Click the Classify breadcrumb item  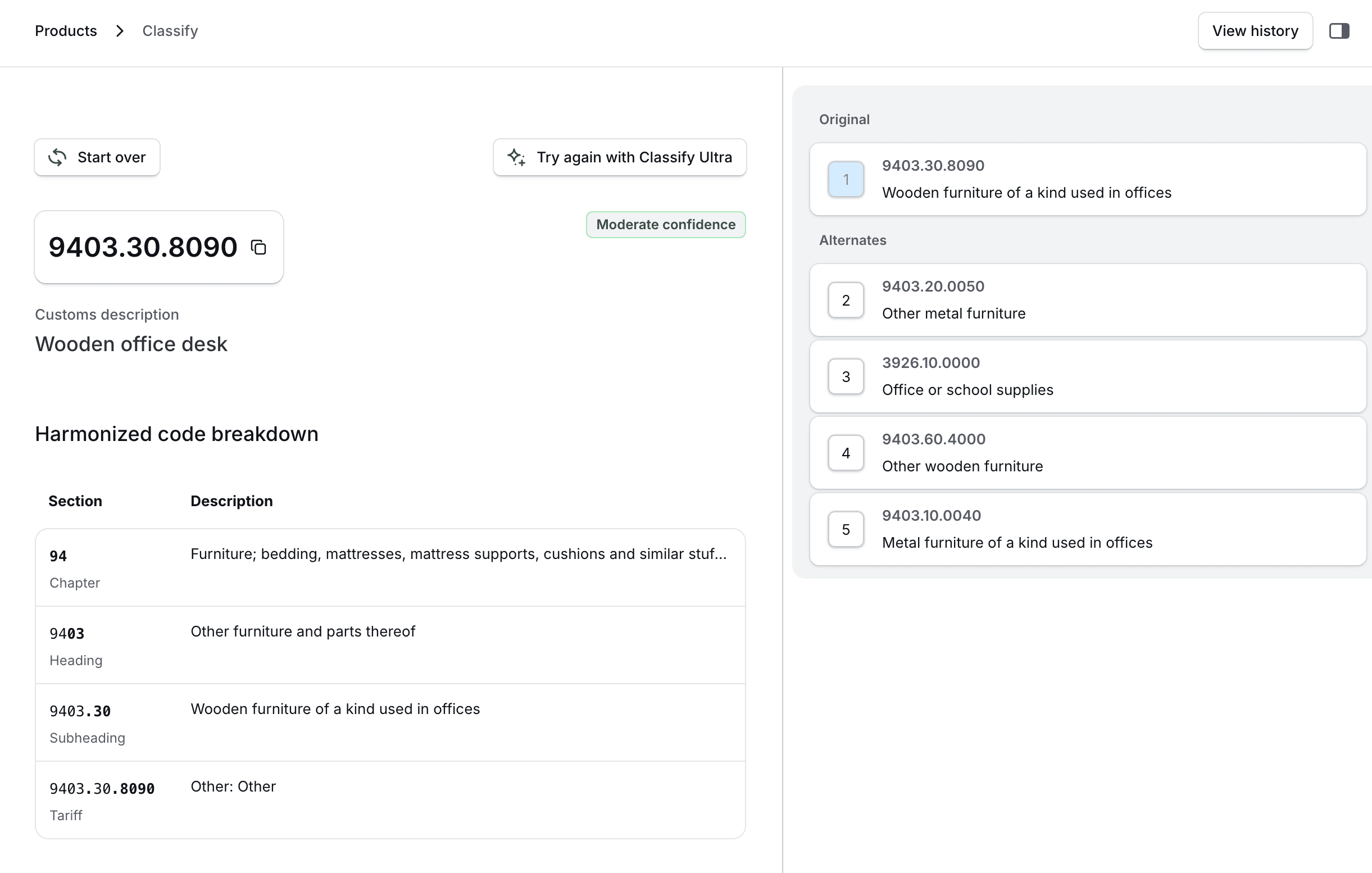(170, 31)
